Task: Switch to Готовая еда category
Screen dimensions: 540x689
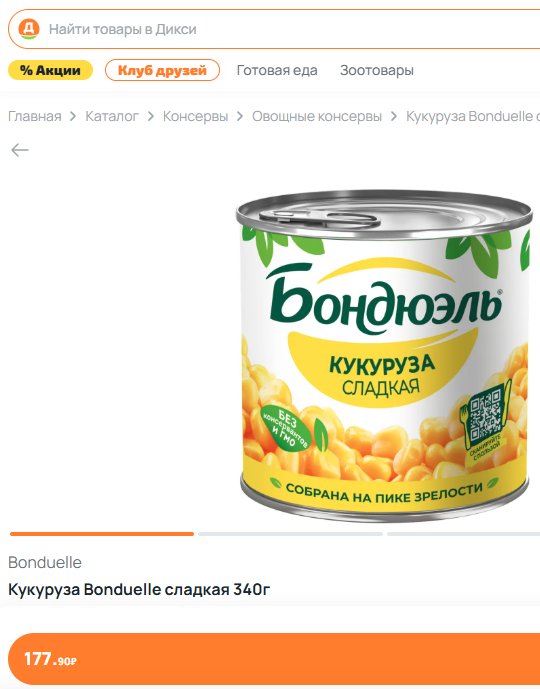Action: (x=277, y=70)
